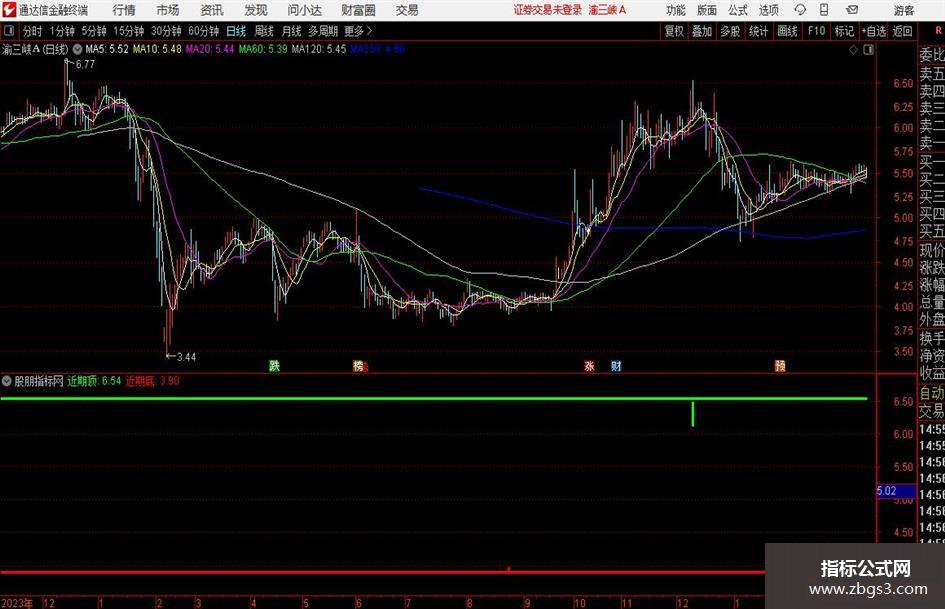Click the MA120: 5.45 value

click(319, 49)
